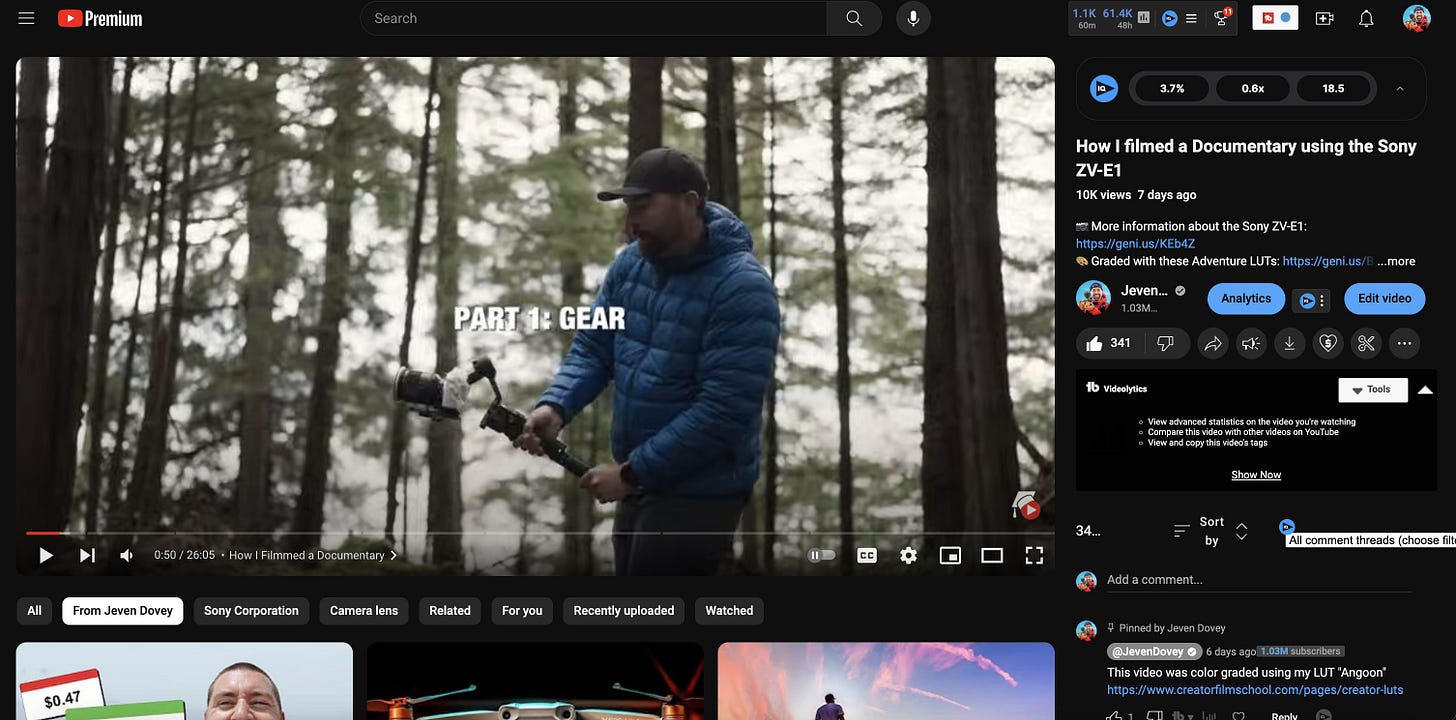This screenshot has width=1456, height=720.
Task: Open the Sort by comments dropdown
Action: (1211, 531)
